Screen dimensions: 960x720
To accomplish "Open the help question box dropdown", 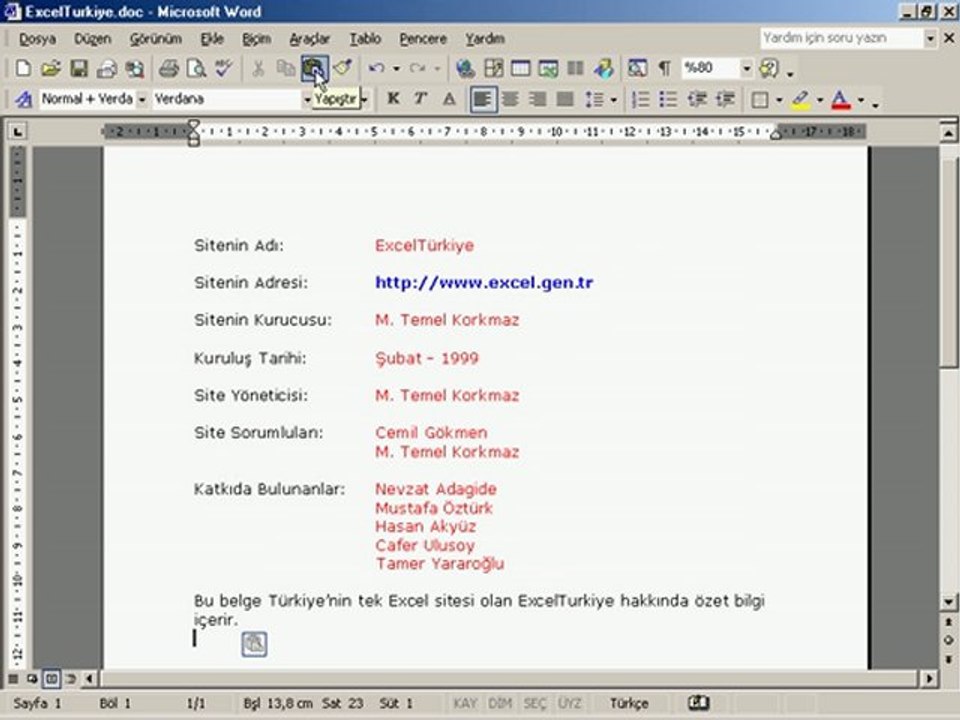I will click(930, 38).
